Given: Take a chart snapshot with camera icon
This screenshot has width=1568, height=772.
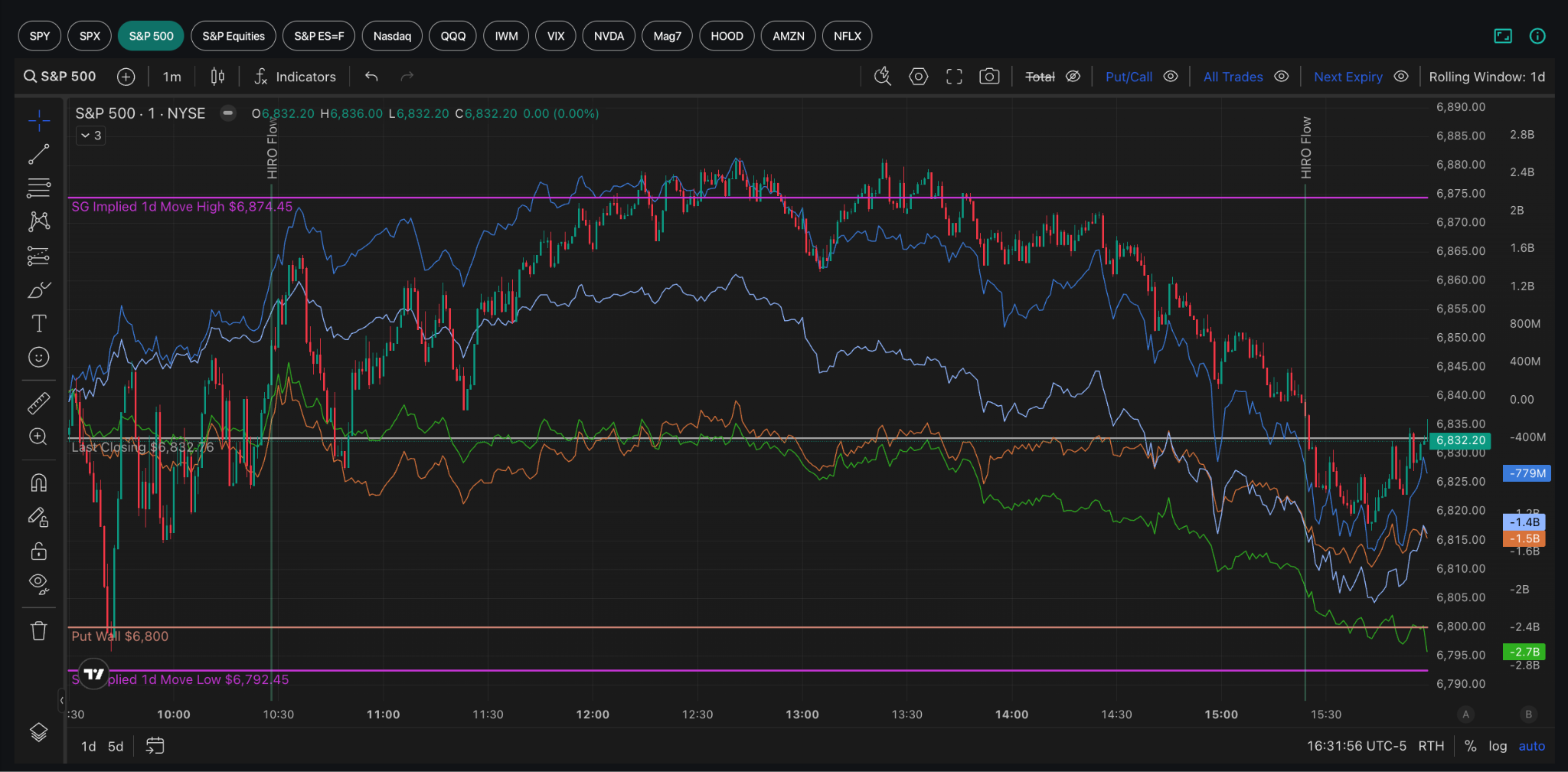Looking at the screenshot, I should [x=989, y=77].
